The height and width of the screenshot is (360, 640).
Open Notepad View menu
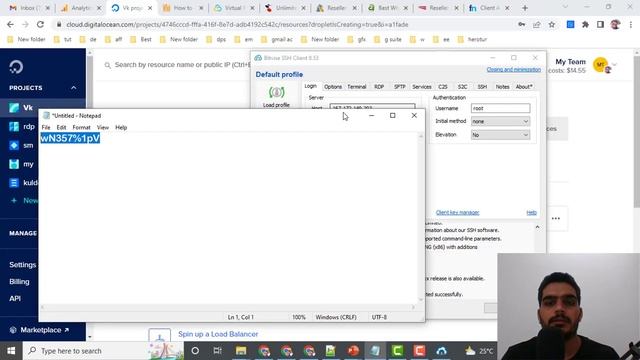(102, 127)
